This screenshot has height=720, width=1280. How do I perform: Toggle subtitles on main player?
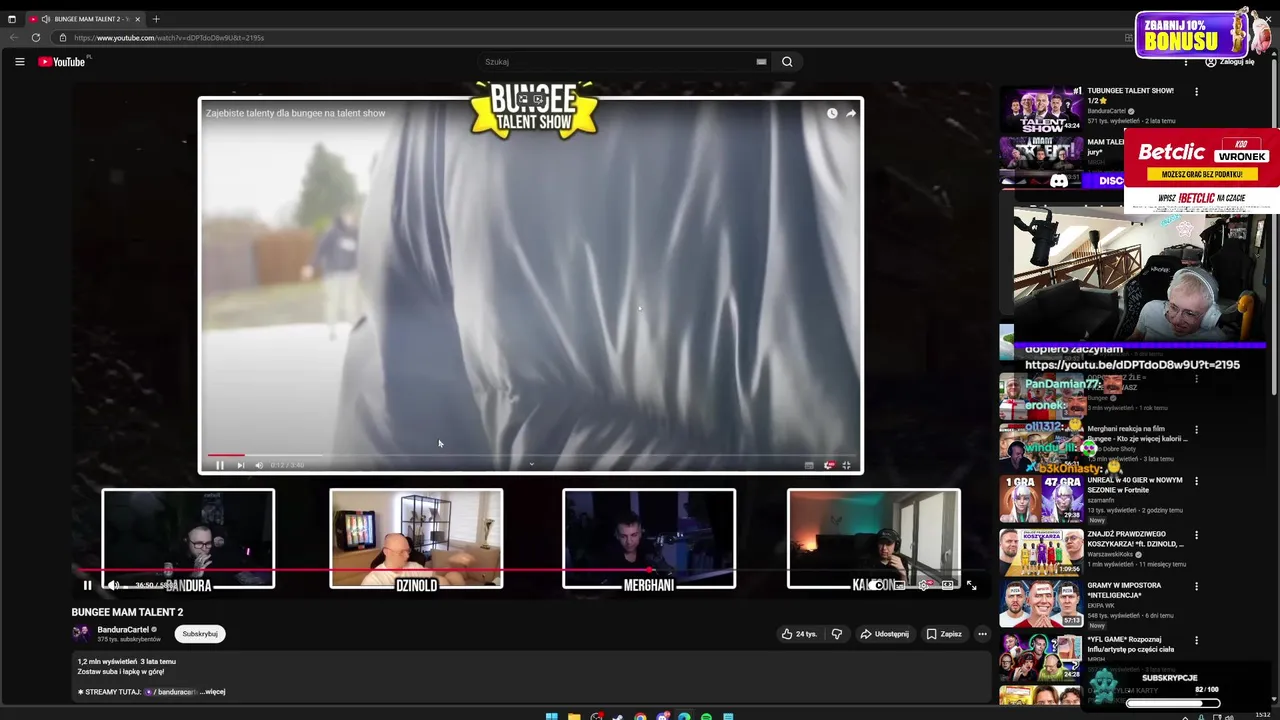(900, 586)
